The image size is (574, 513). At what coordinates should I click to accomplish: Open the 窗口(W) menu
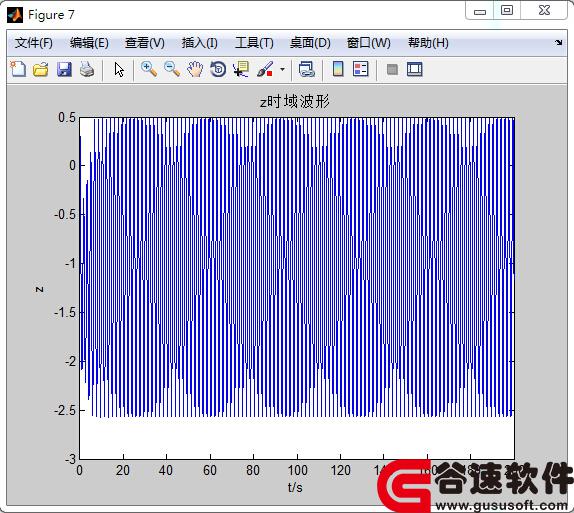[369, 43]
